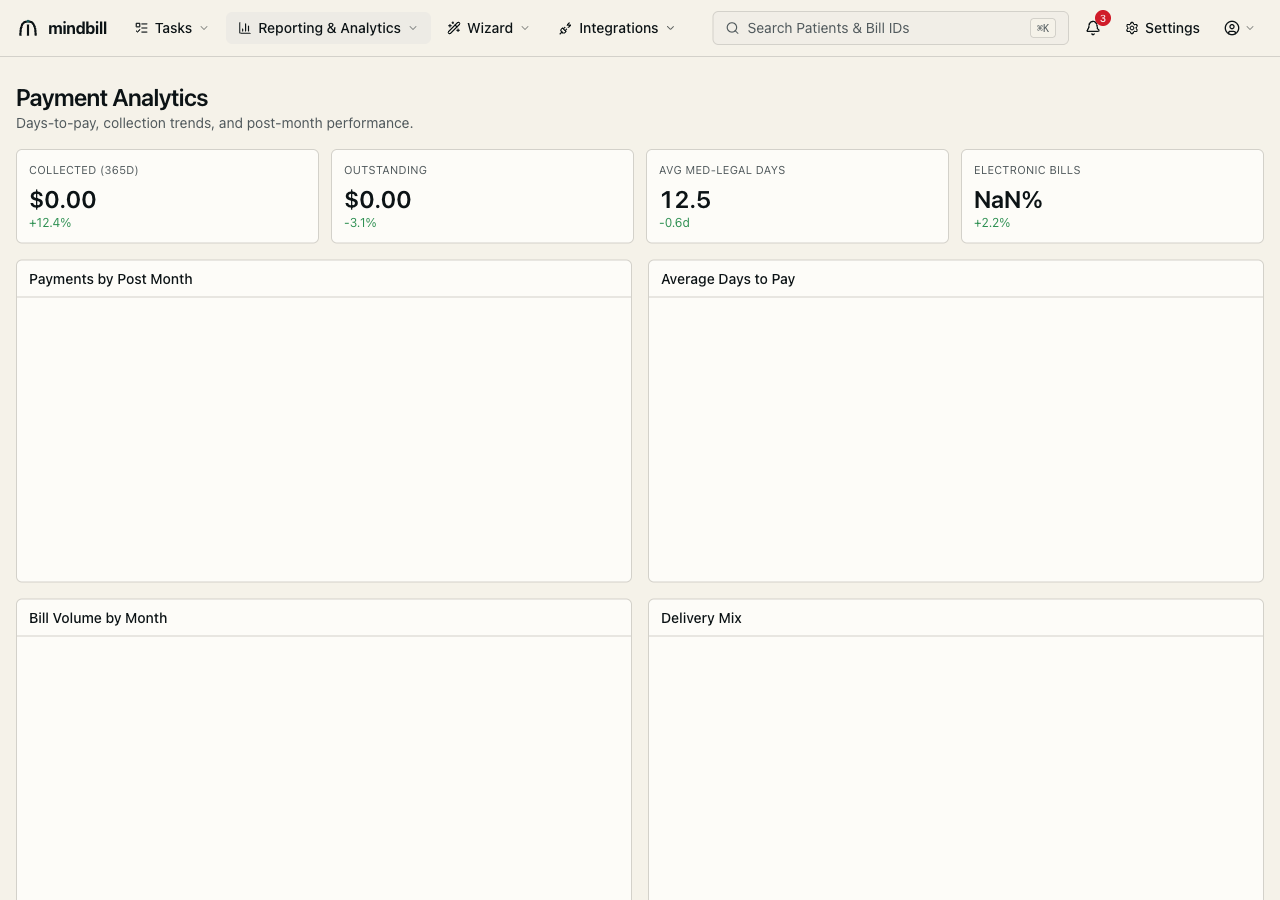The image size is (1280, 900).
Task: Click the ⌘K shortcut badge
Action: pyautogui.click(x=1043, y=28)
